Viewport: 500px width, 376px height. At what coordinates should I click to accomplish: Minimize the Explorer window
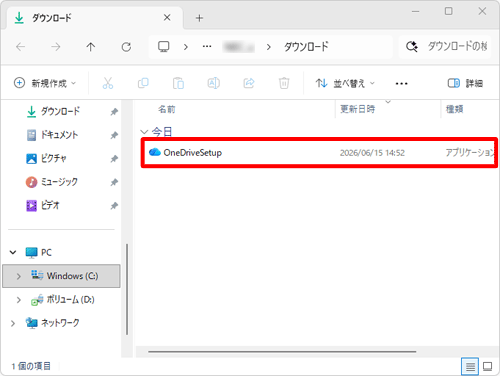pos(416,11)
